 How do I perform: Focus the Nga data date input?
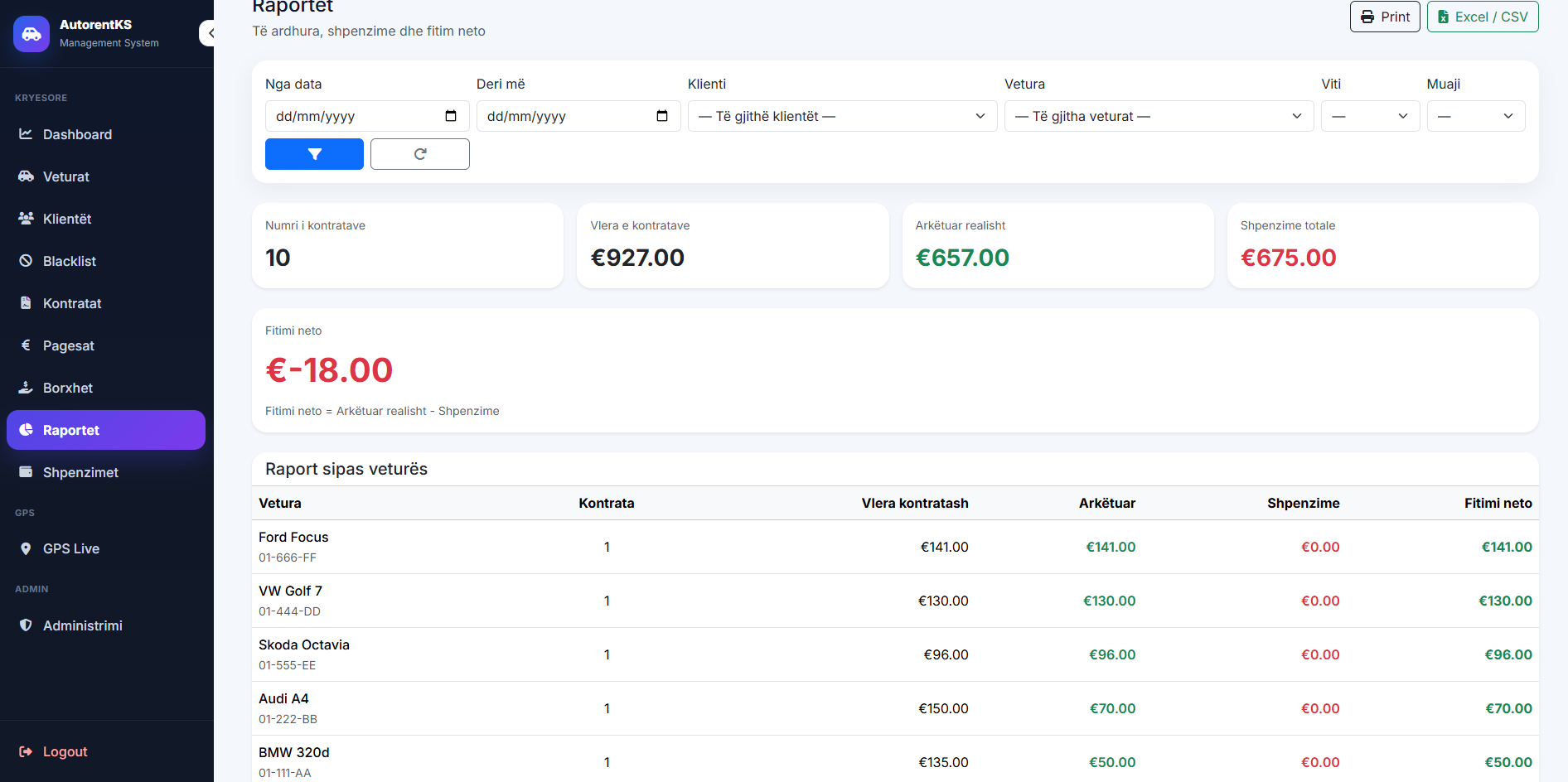pyautogui.click(x=367, y=116)
